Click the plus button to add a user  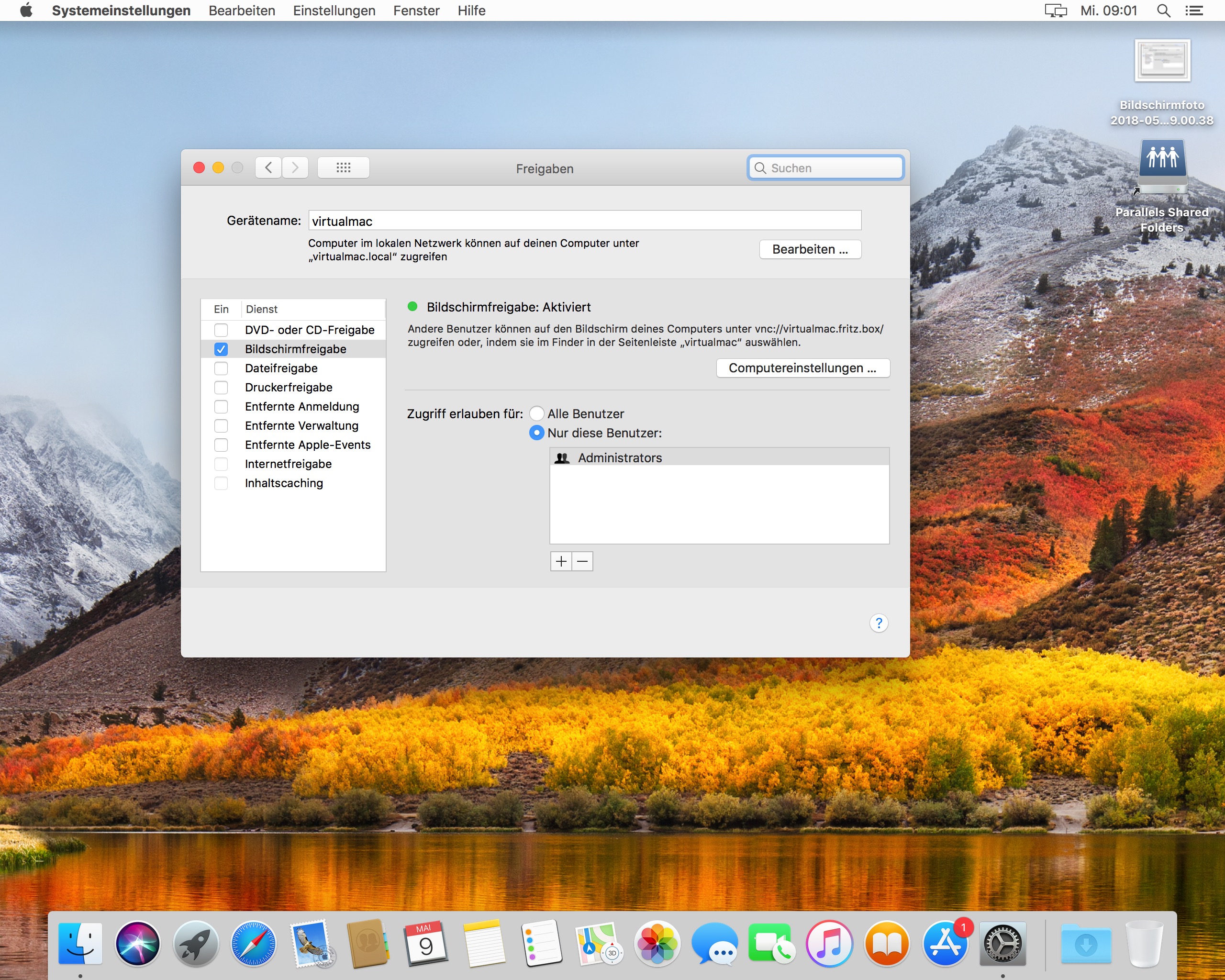561,561
